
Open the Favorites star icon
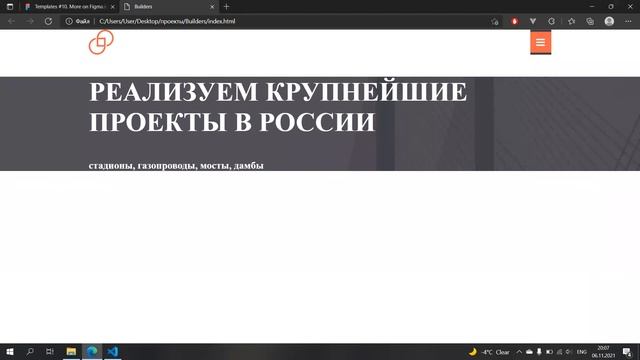(x=571, y=21)
